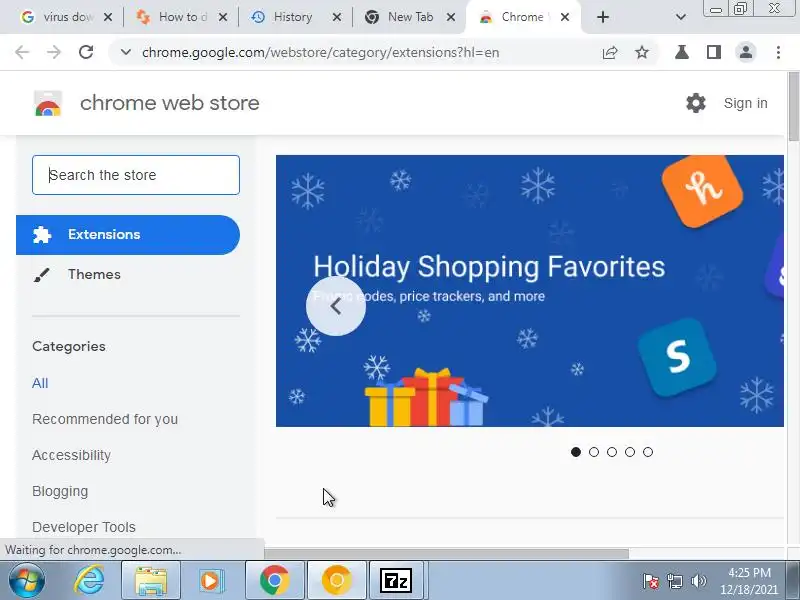The image size is (800, 600).
Task: Open the profile avatar icon
Action: tap(745, 52)
